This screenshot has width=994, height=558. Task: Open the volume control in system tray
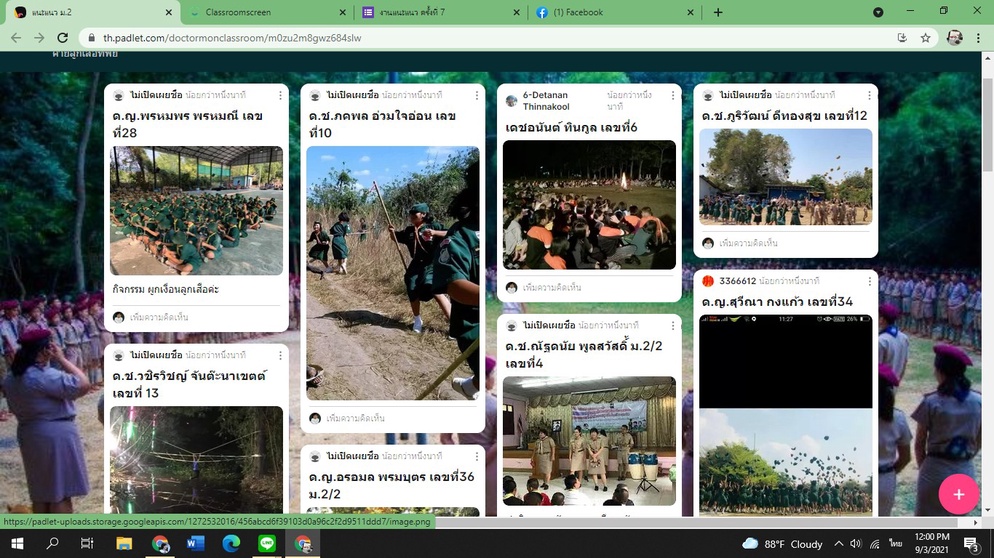856,544
